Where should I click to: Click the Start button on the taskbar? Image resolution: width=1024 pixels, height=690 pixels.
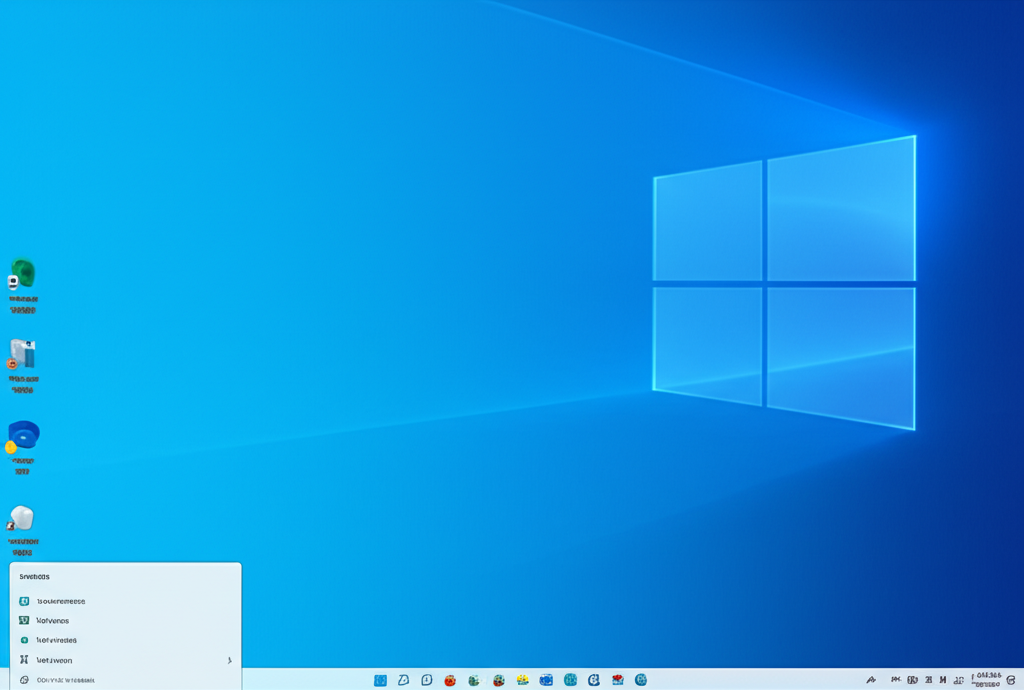380,680
